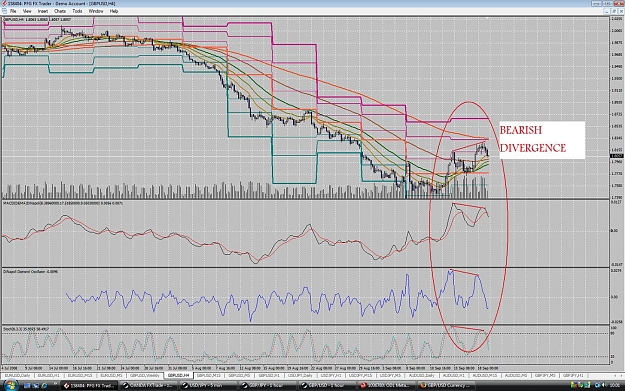Switch to the EURUSD,M5 chart tab
This screenshot has height=391, width=625.
pyautogui.click(x=111, y=375)
